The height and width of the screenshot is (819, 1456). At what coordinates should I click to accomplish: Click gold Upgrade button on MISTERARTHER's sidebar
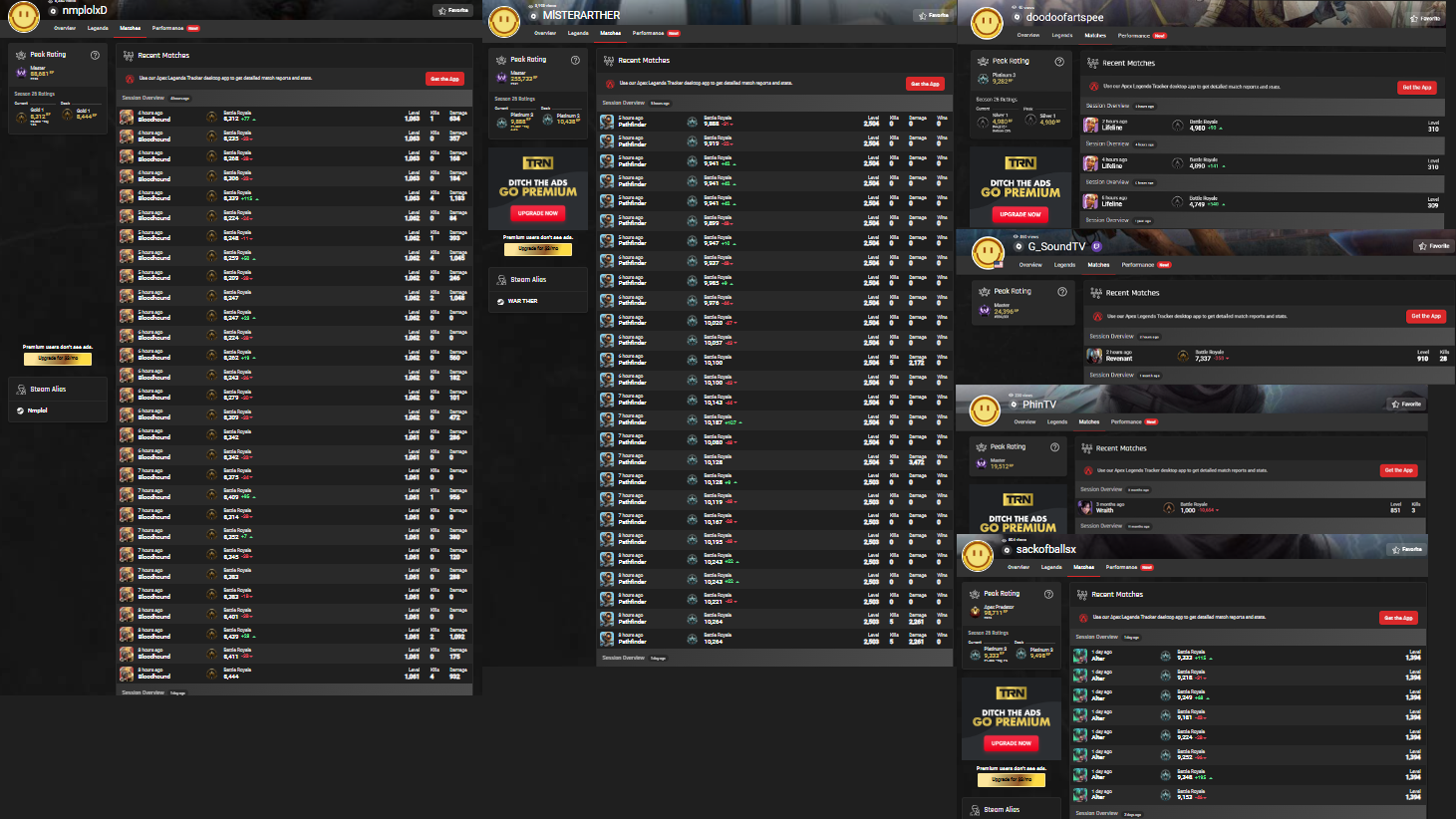tap(538, 248)
